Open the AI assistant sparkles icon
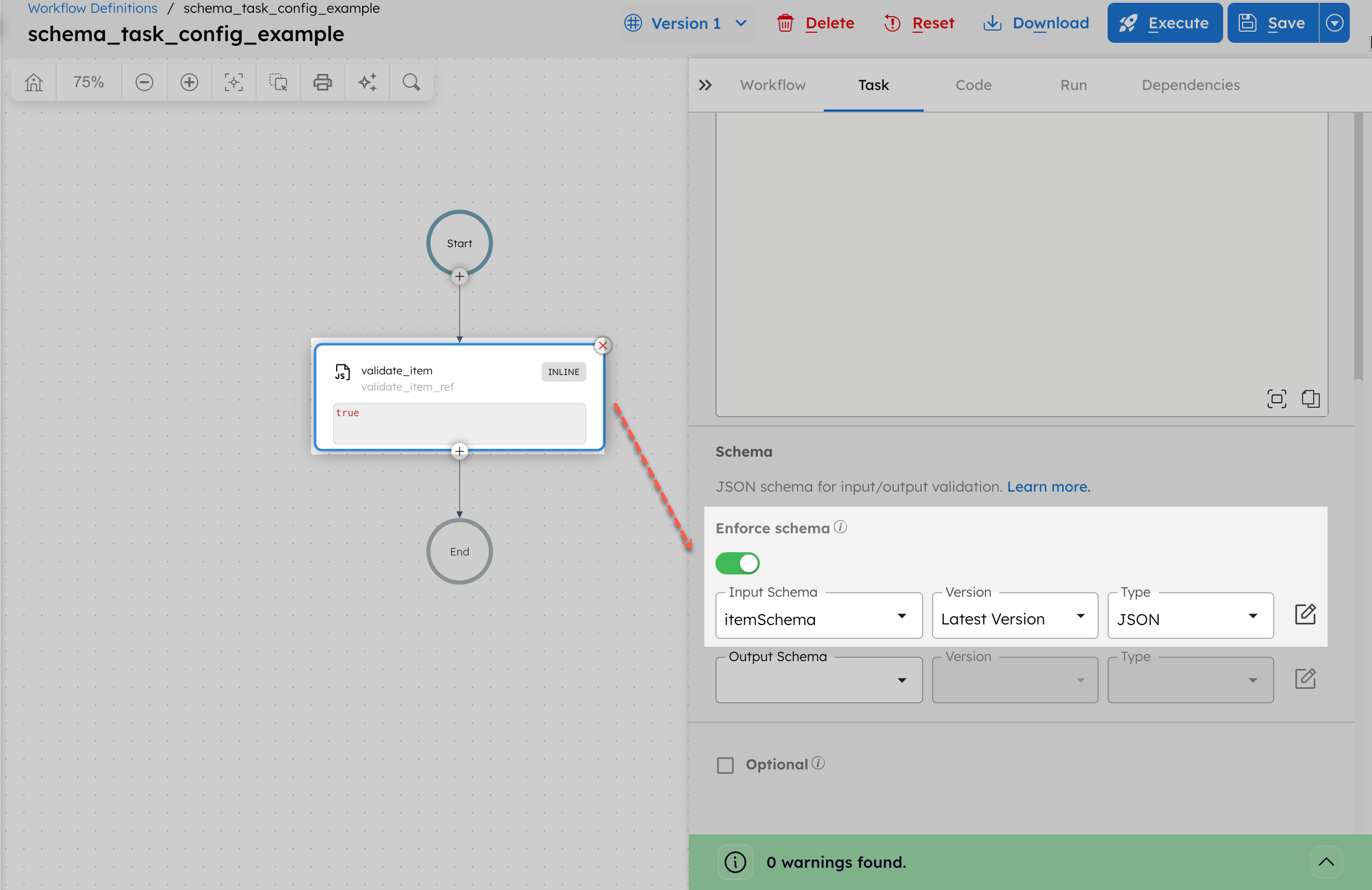The image size is (1372, 890). click(x=367, y=82)
